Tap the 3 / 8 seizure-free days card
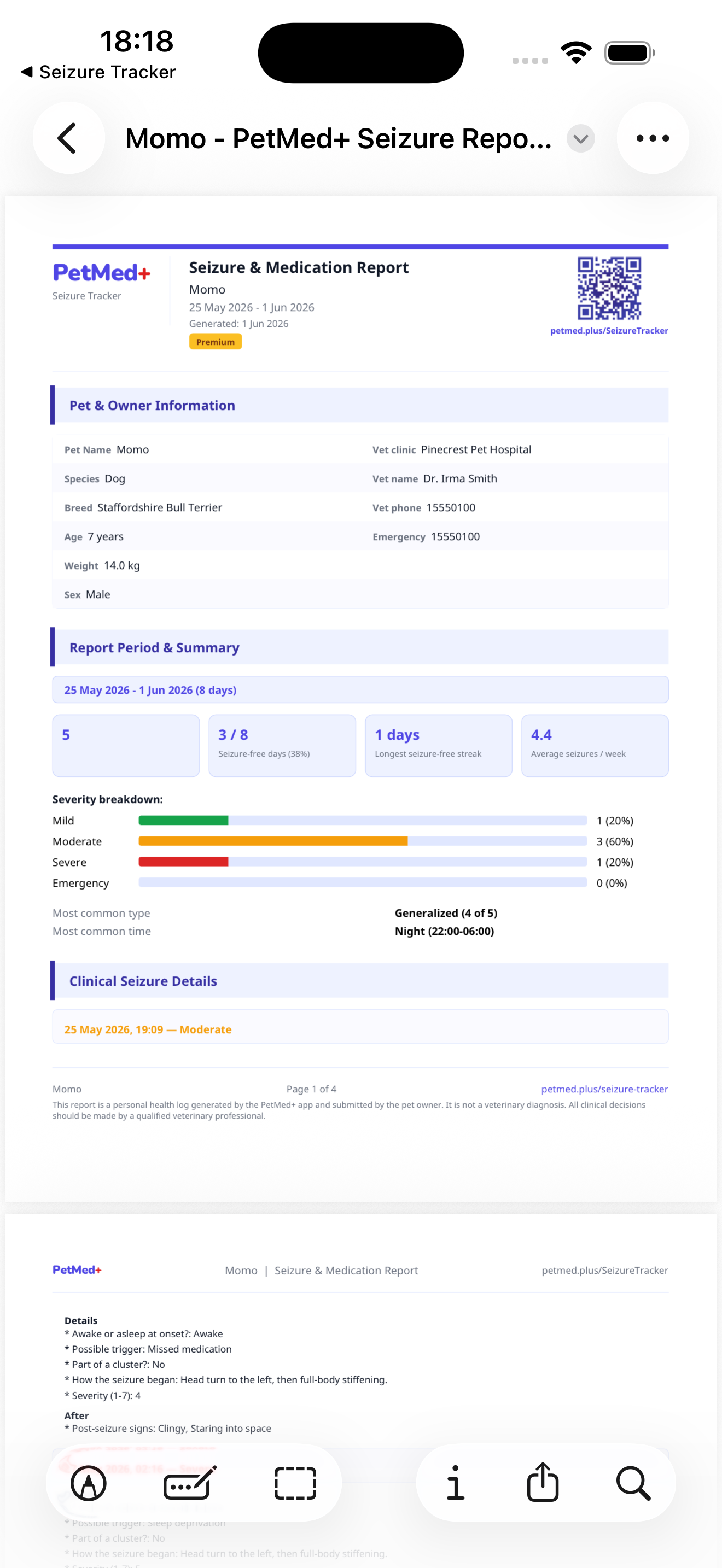The image size is (722, 1568). 282,746
